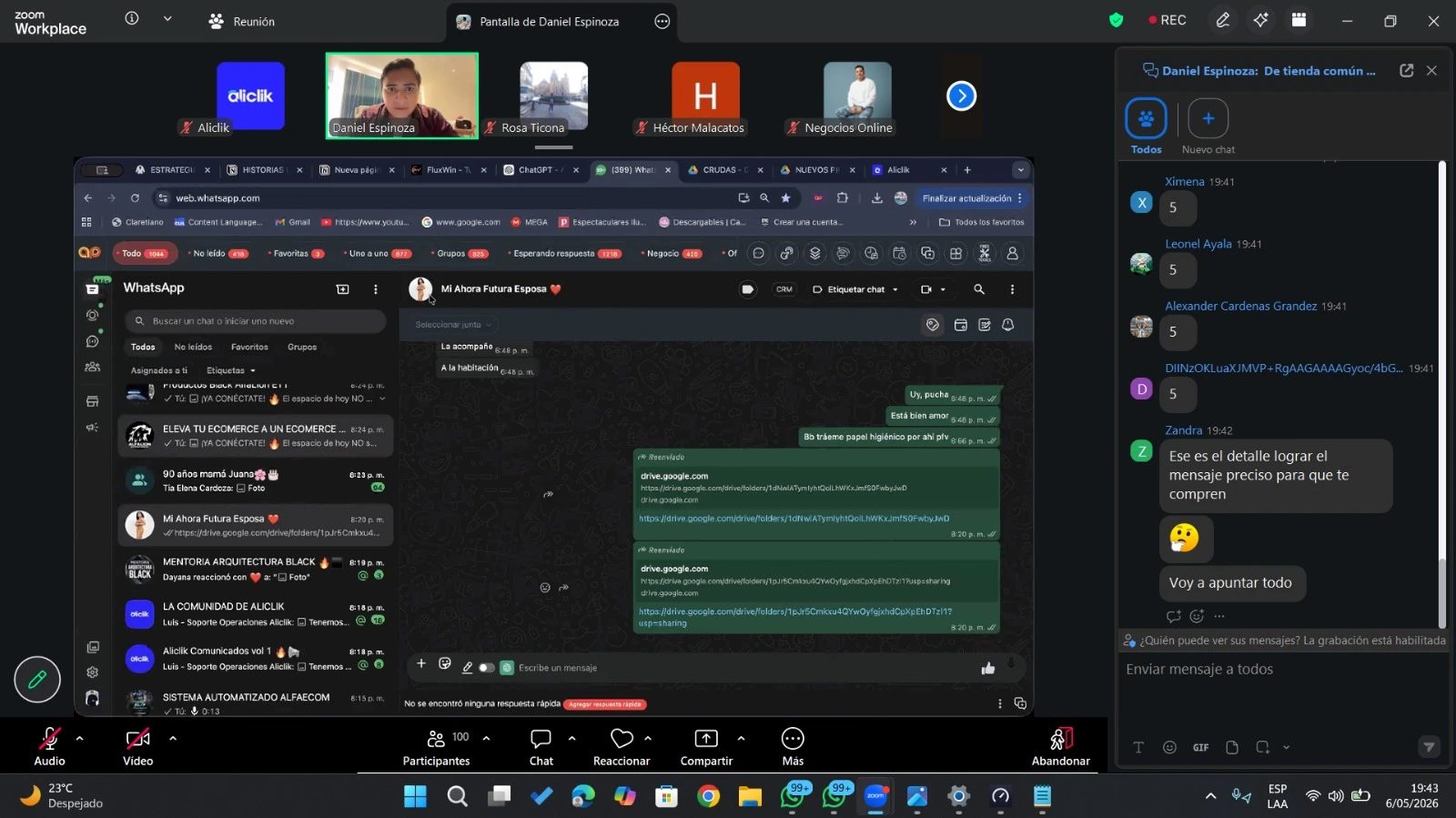Send chat message arrow button

1429,747
